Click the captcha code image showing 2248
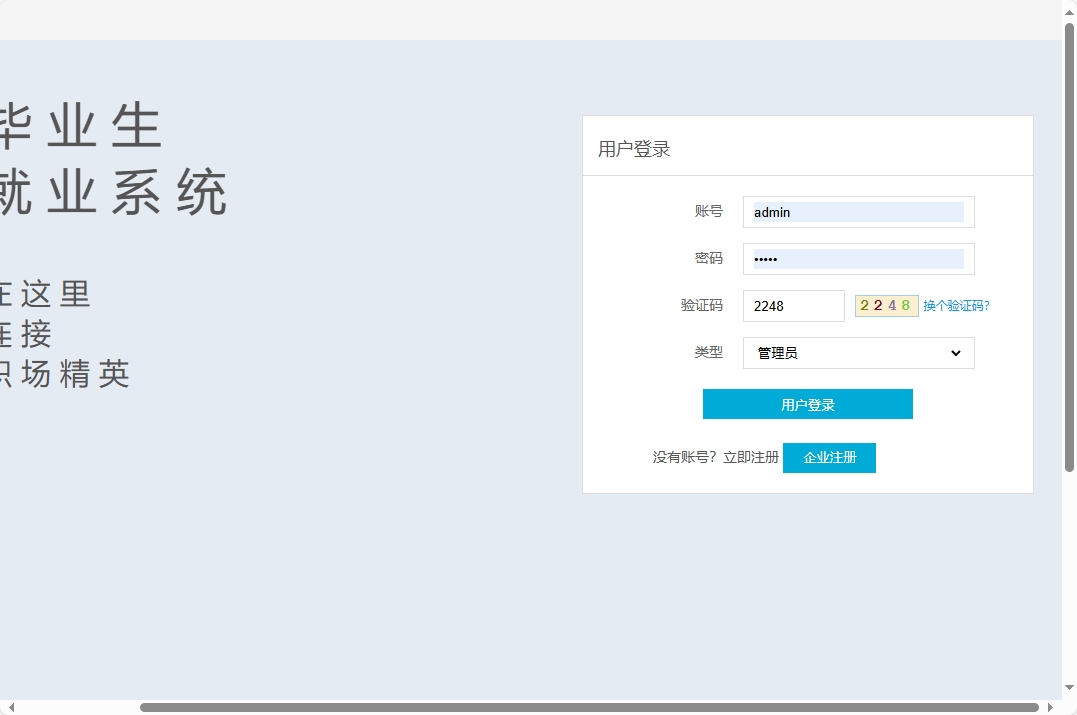 (886, 305)
